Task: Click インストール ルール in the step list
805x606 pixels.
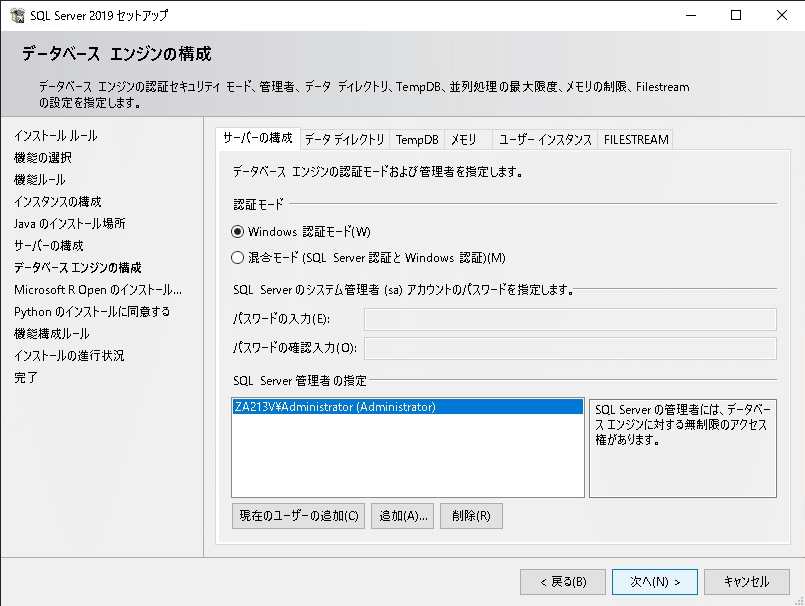Action: pos(56,136)
